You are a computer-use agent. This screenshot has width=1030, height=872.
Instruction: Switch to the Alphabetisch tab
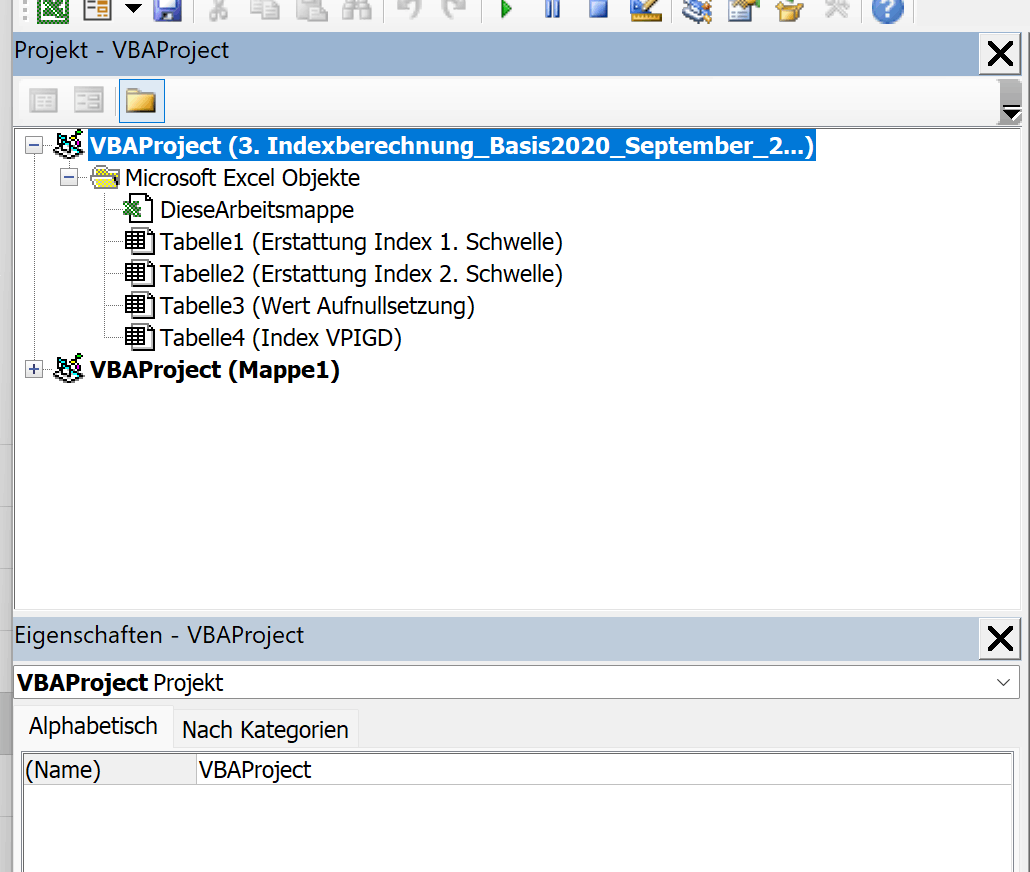(x=93, y=726)
